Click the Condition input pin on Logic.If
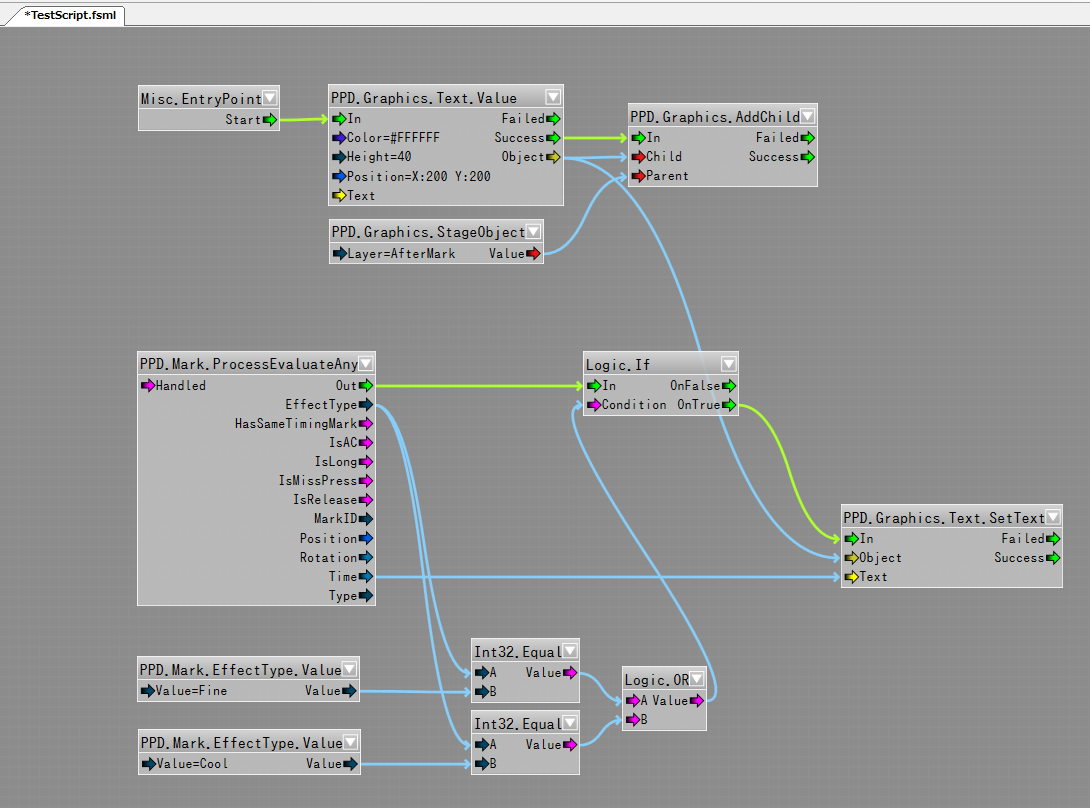1090x808 pixels. click(593, 405)
